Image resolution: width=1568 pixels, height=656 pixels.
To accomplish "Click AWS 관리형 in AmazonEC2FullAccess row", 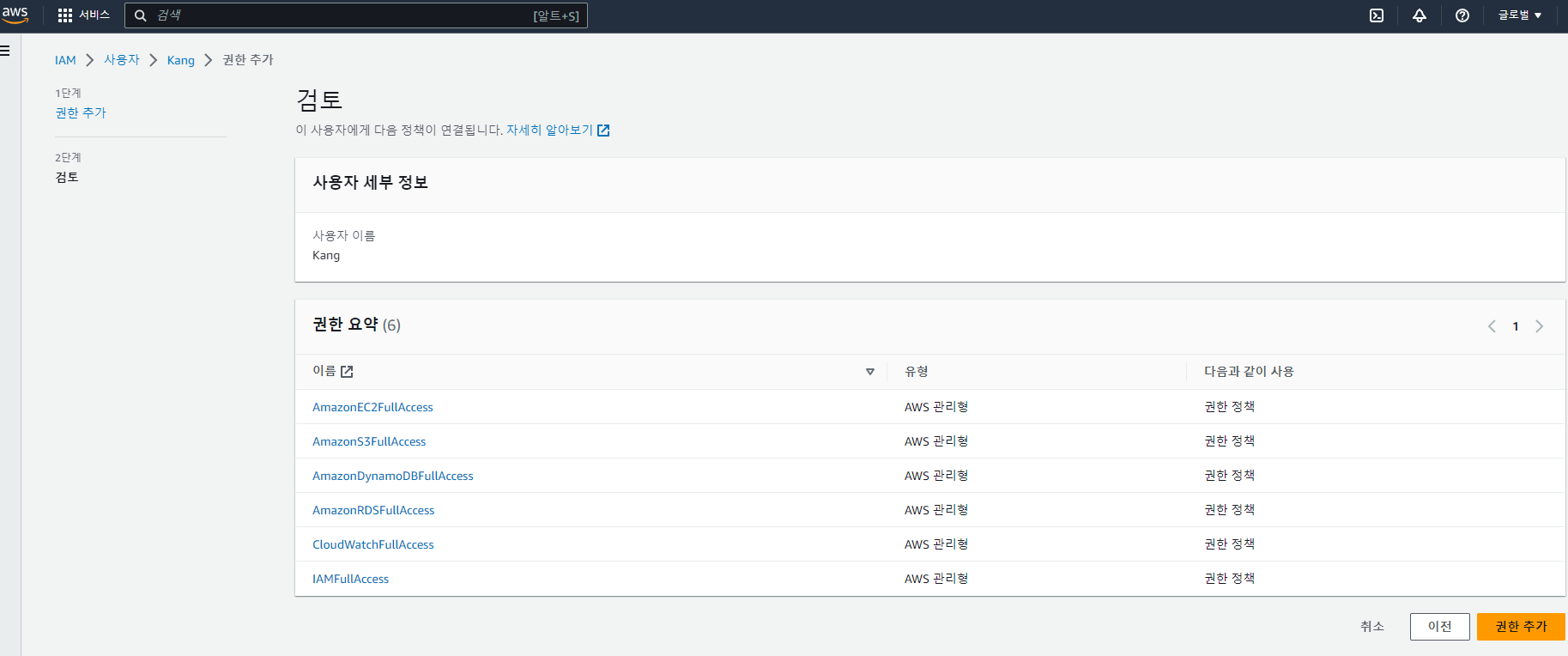I will tap(936, 407).
